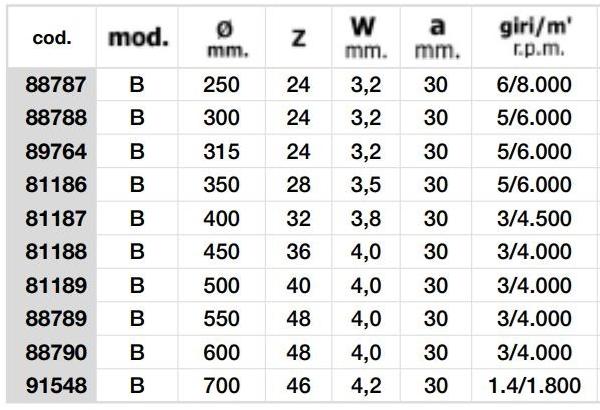
Task: Click the last row code 91548
Action: click(57, 384)
